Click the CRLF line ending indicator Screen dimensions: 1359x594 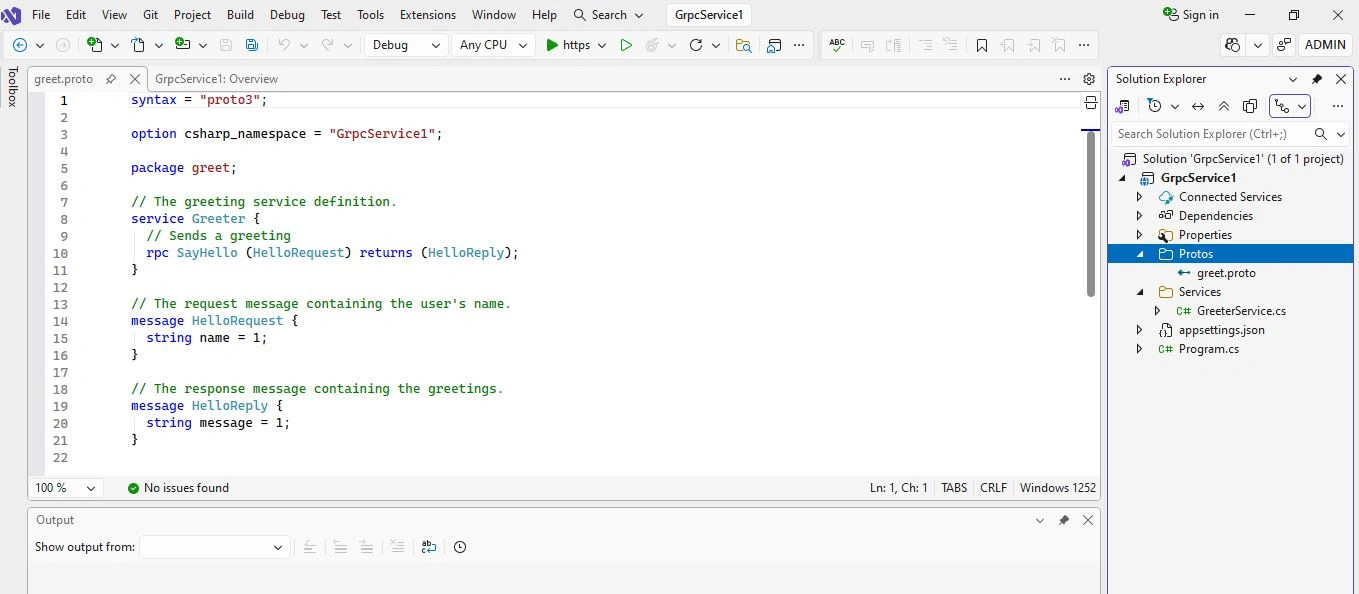coord(993,488)
